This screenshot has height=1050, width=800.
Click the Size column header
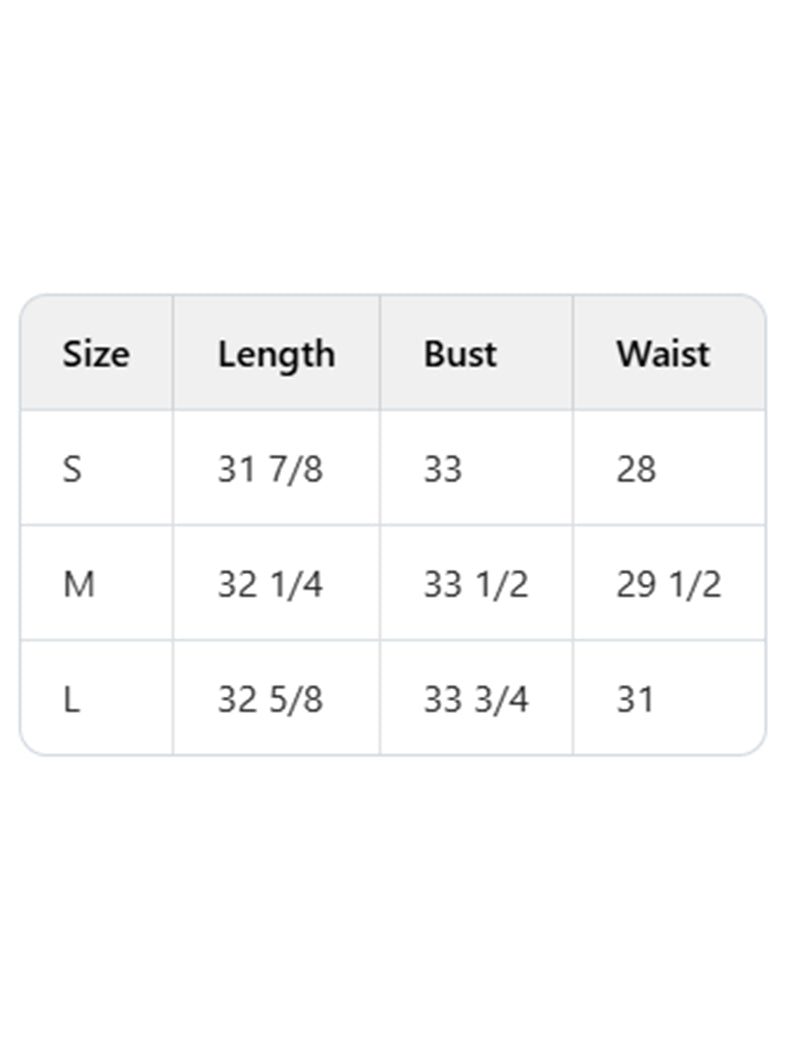tap(96, 354)
